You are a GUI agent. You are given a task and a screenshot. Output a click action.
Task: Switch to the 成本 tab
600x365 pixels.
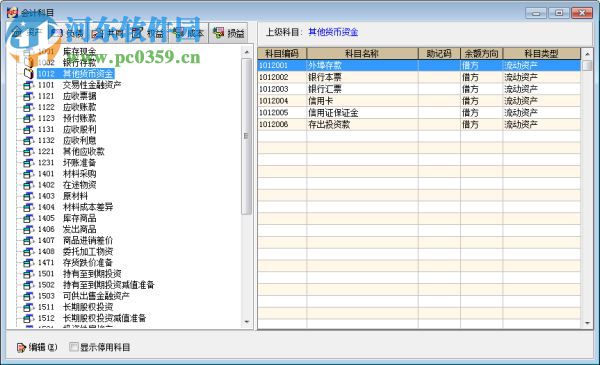[188, 33]
